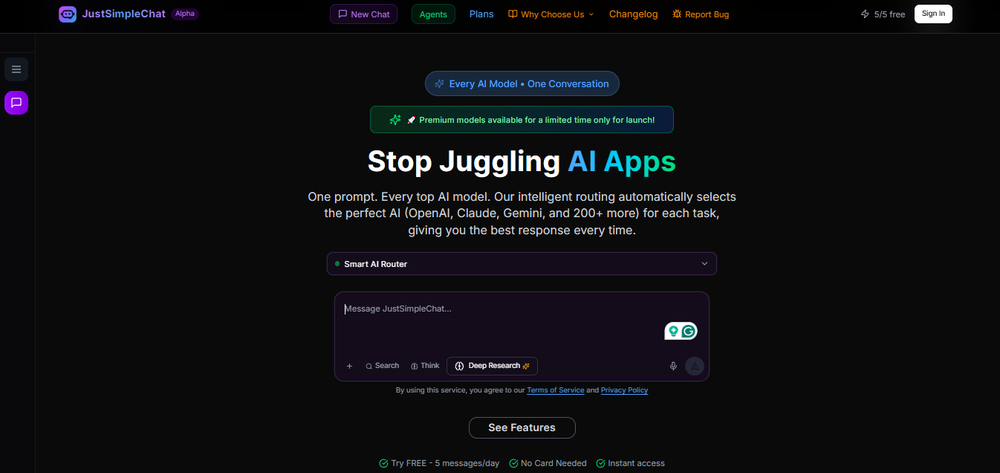Screen dimensions: 1000x473
Task: Open the Terms of Service link
Action: pos(555,390)
